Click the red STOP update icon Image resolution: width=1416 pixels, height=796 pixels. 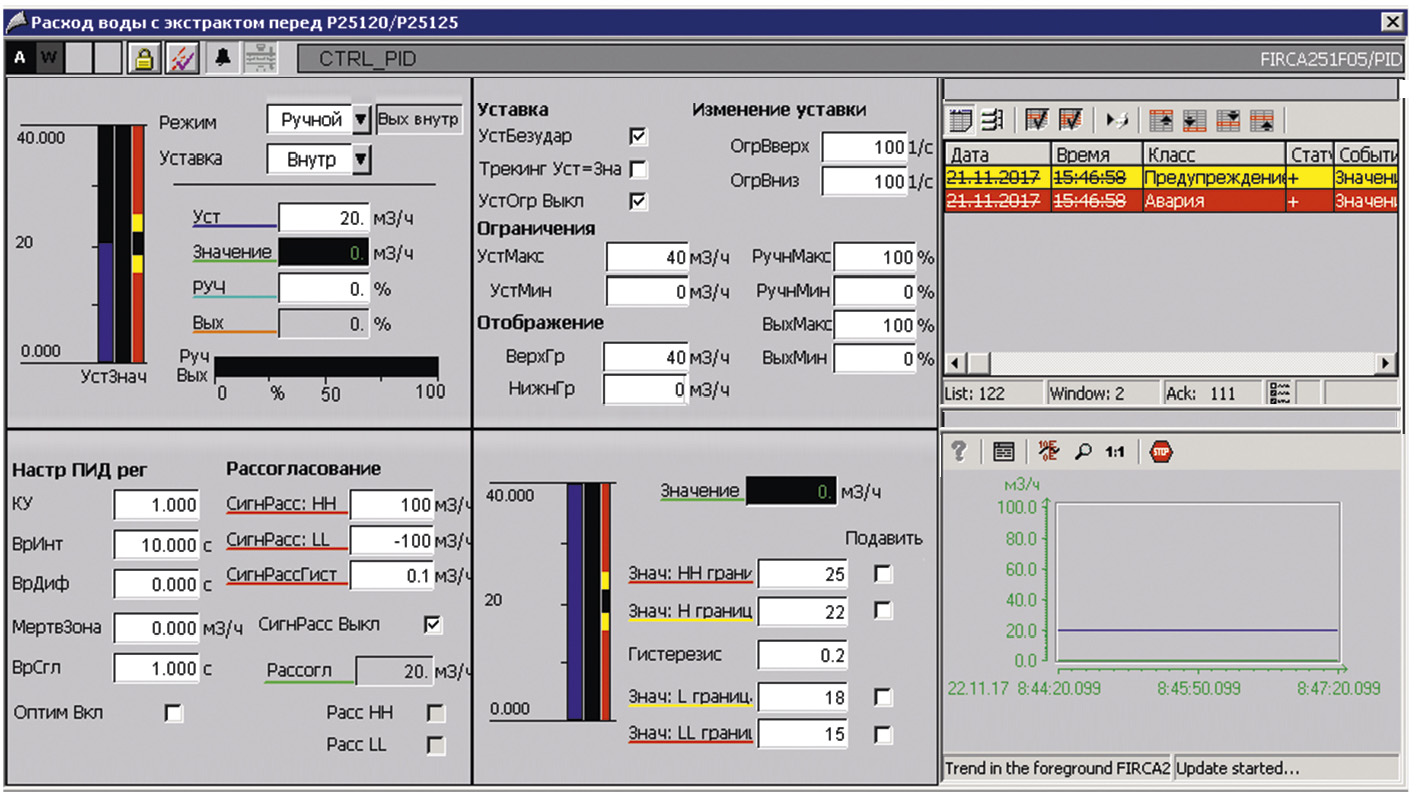coord(1160,452)
